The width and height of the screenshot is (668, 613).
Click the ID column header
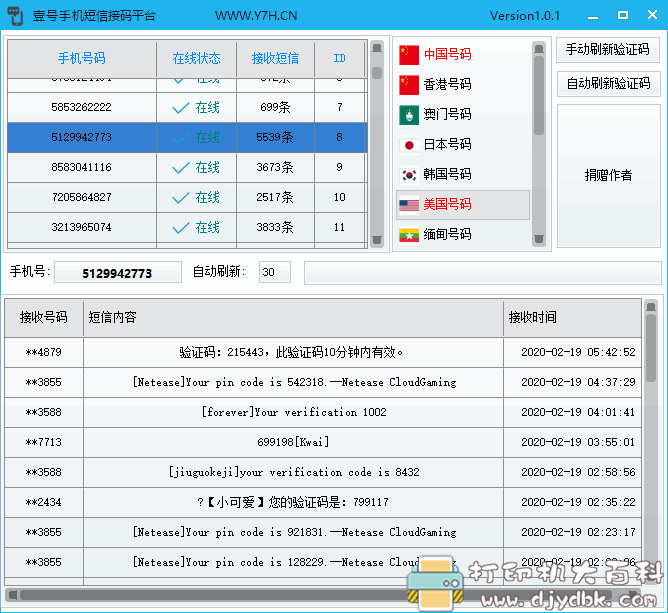(x=340, y=58)
